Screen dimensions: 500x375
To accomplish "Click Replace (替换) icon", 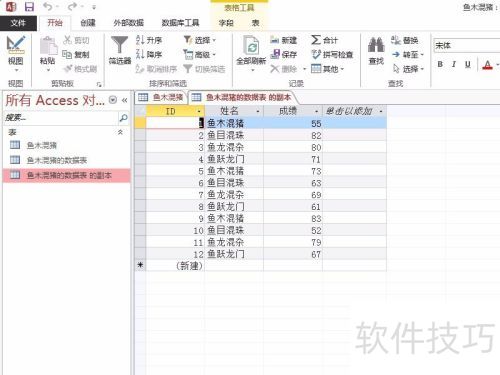I will pyautogui.click(x=396, y=40).
